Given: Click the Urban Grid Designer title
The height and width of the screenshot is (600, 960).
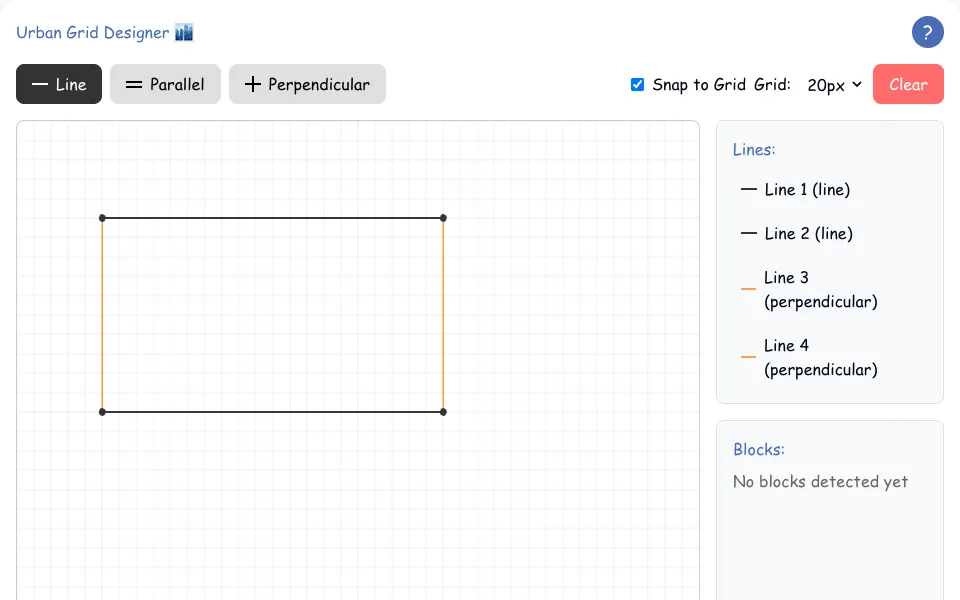Looking at the screenshot, I should [92, 32].
